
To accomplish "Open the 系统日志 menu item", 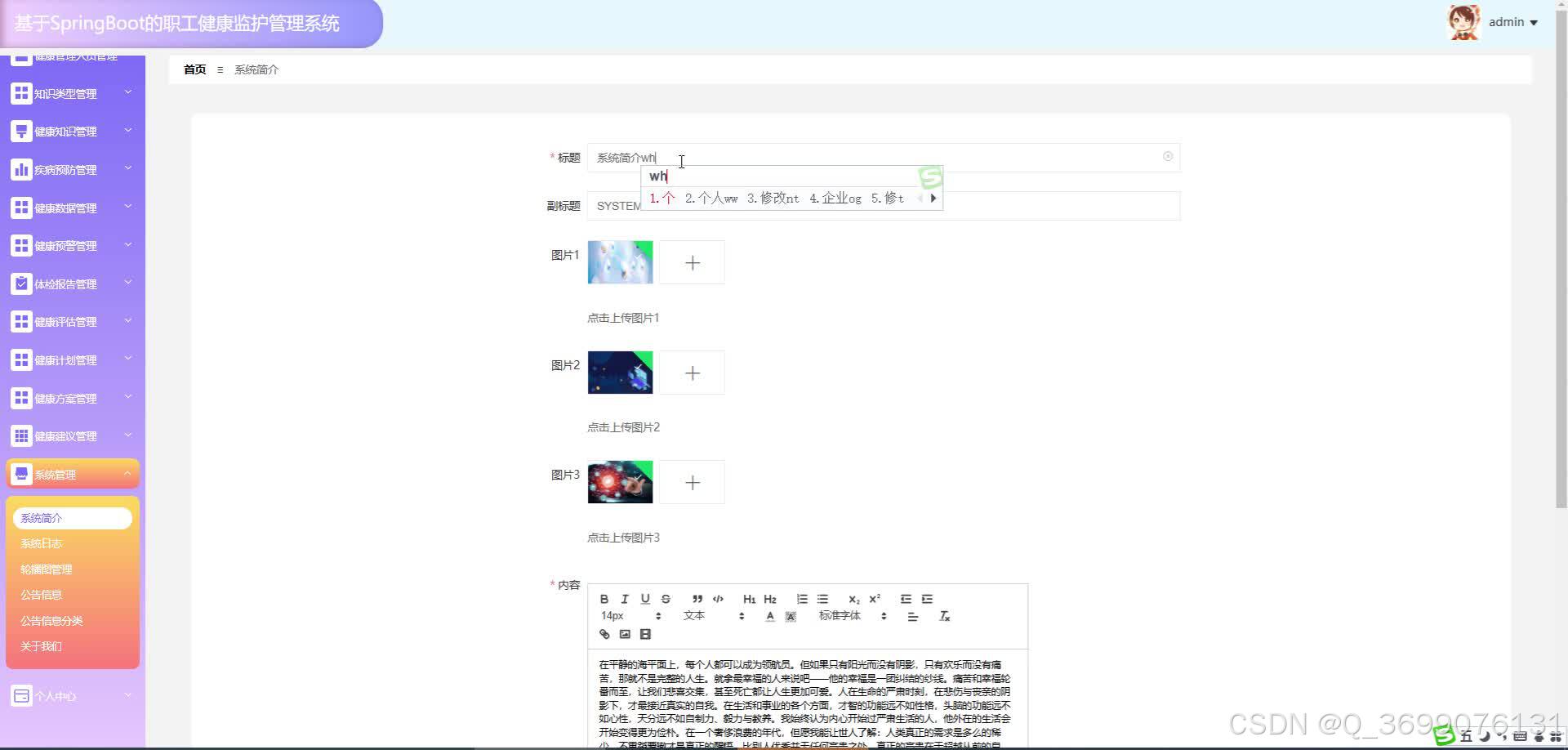I will tap(42, 542).
